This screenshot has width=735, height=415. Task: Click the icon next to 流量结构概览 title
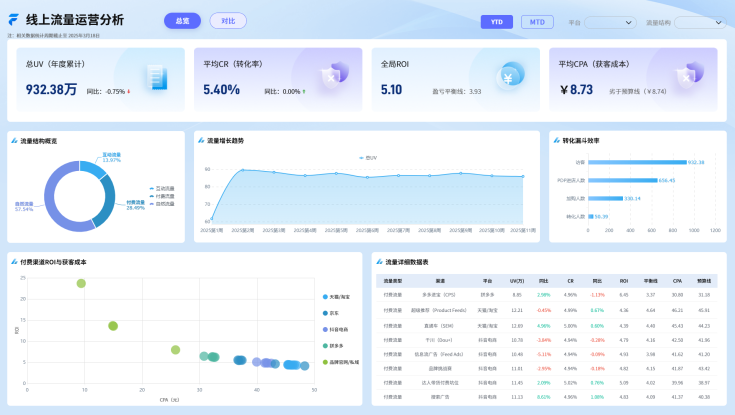(x=14, y=141)
